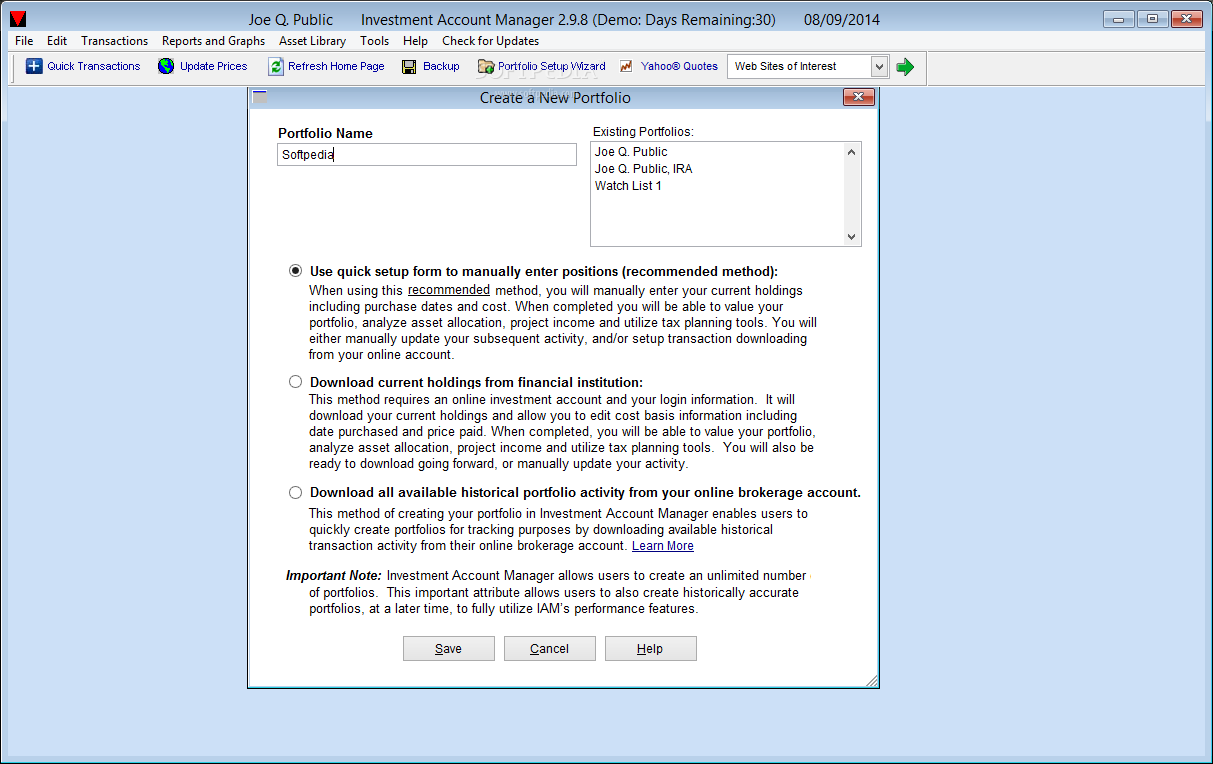Open the Edit menu
The height and width of the screenshot is (764, 1213).
coord(57,41)
